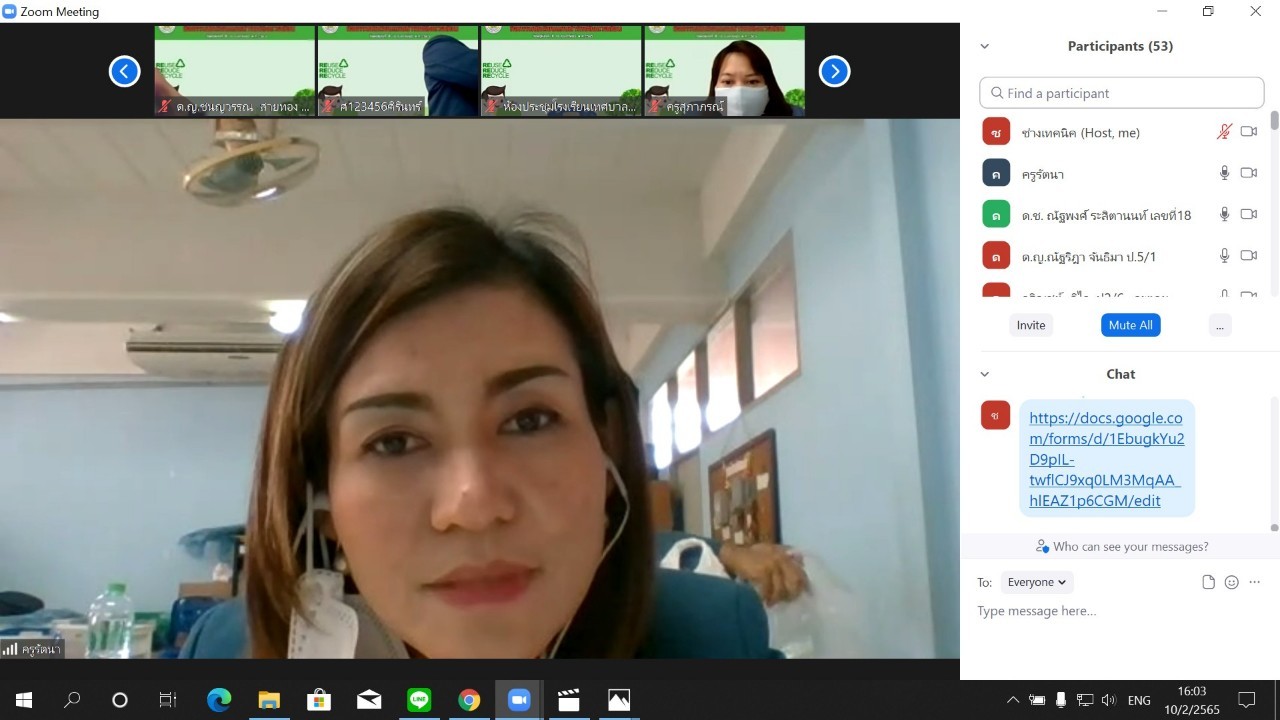Screen dimensions: 1280x720
Task: Click the Zoom icon in taskbar
Action: pos(519,700)
